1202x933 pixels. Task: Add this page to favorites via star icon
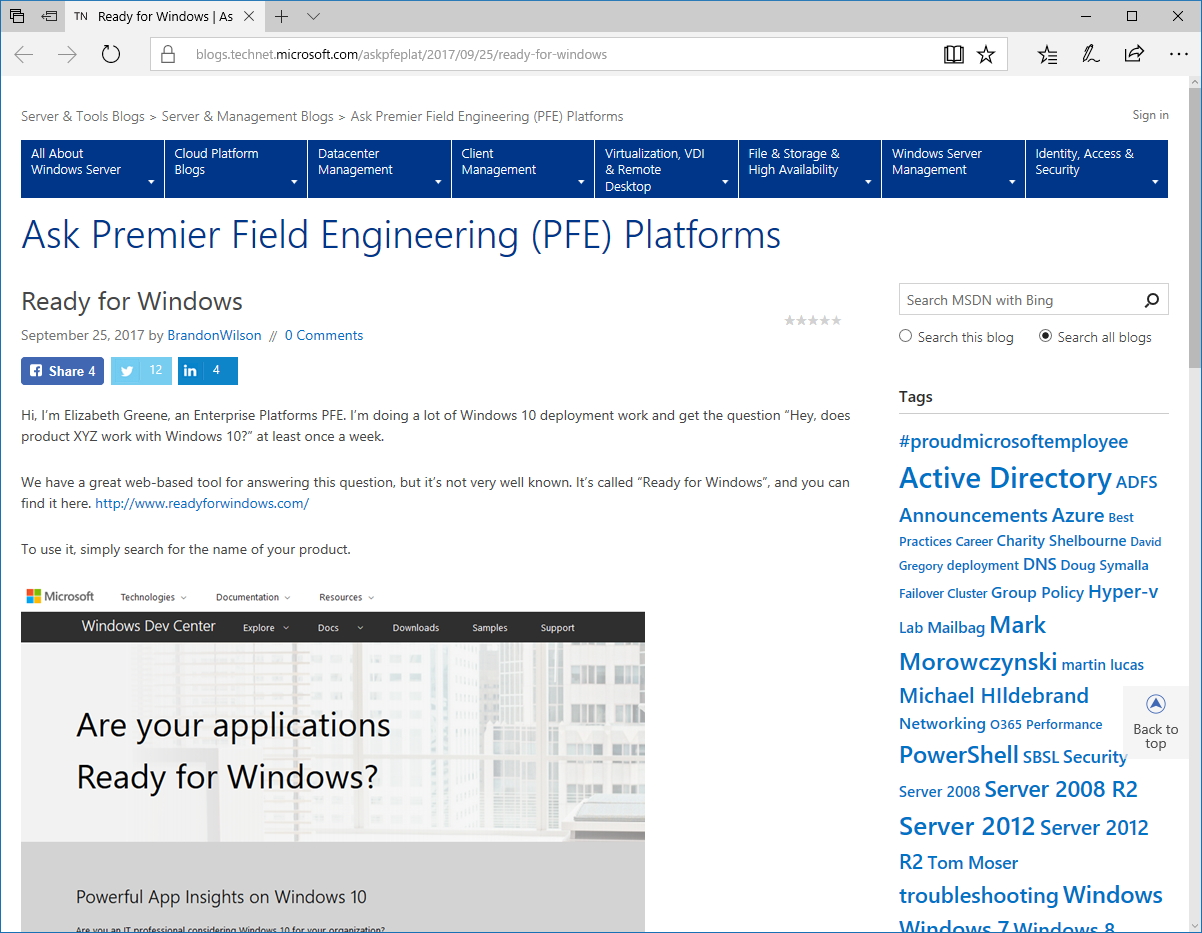(986, 54)
